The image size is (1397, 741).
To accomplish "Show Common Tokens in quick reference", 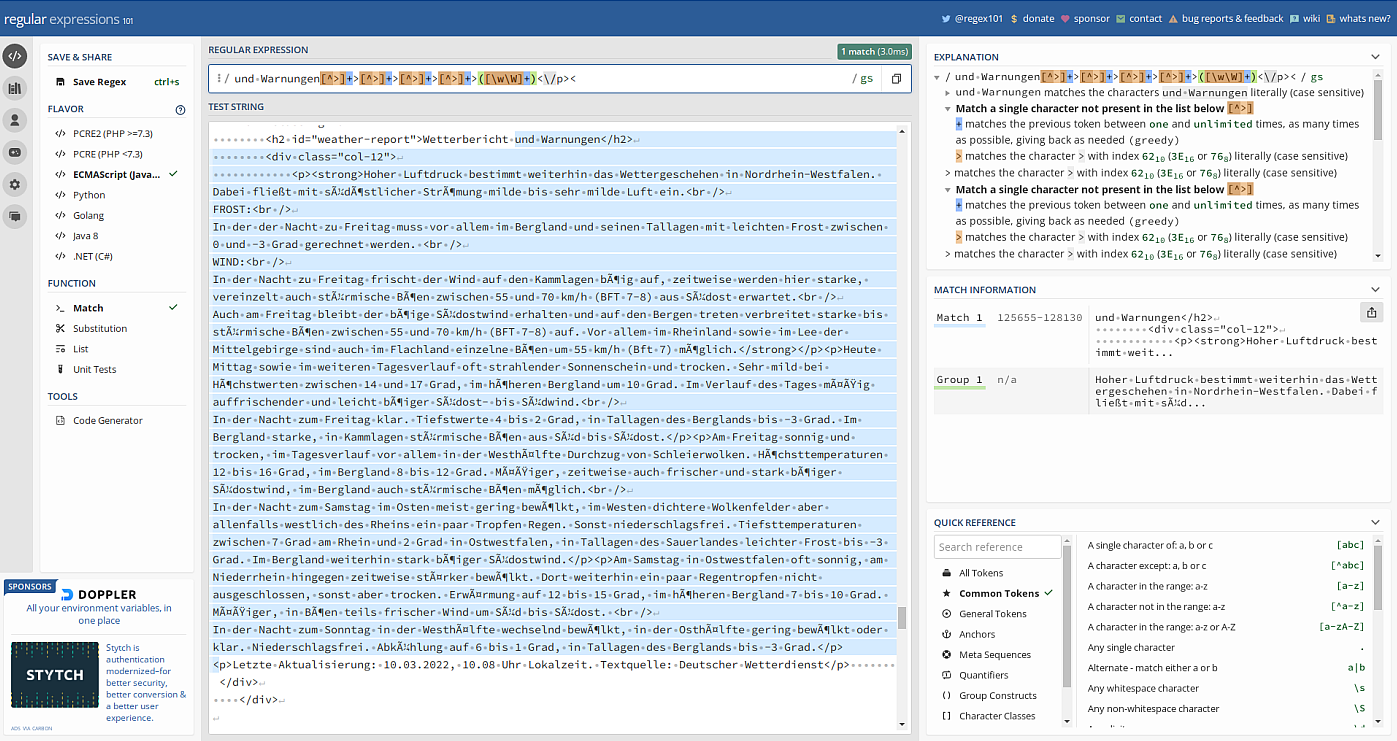I will (998, 593).
